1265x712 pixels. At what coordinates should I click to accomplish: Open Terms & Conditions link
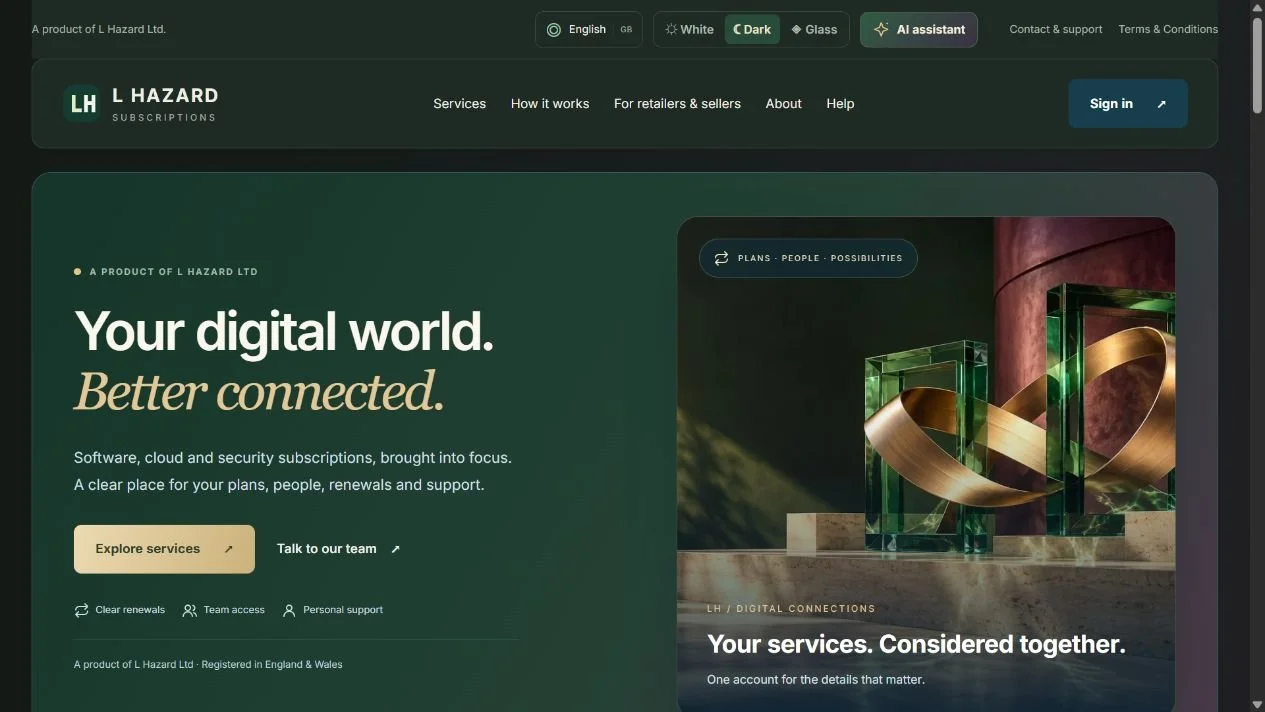1168,30
